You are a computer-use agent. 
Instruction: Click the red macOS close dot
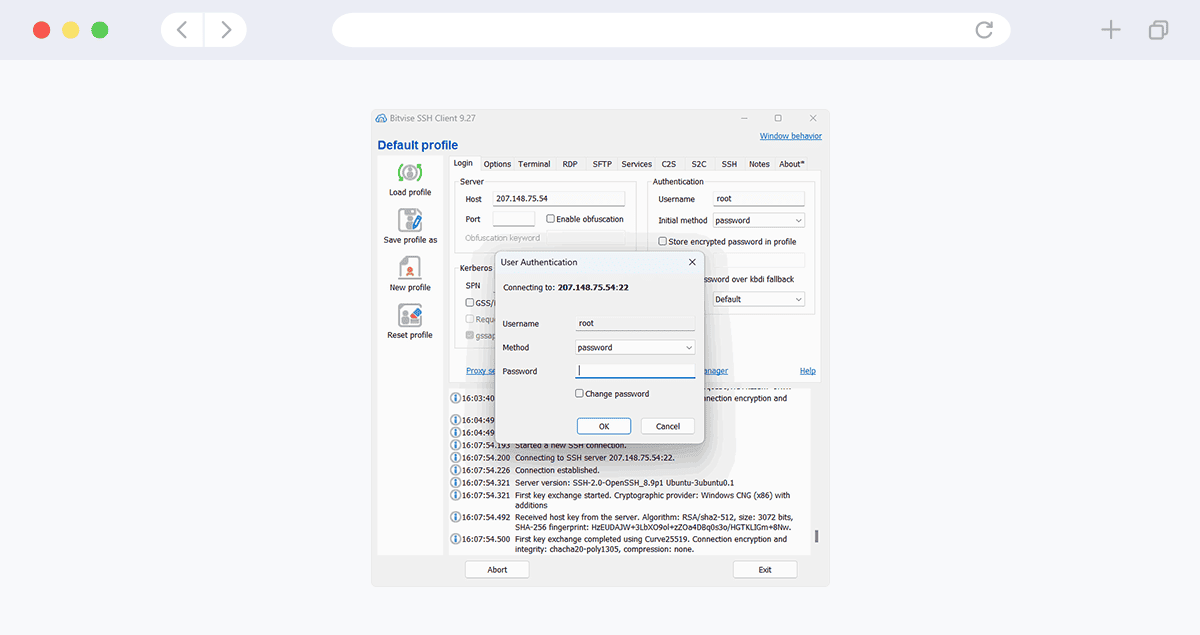click(41, 30)
